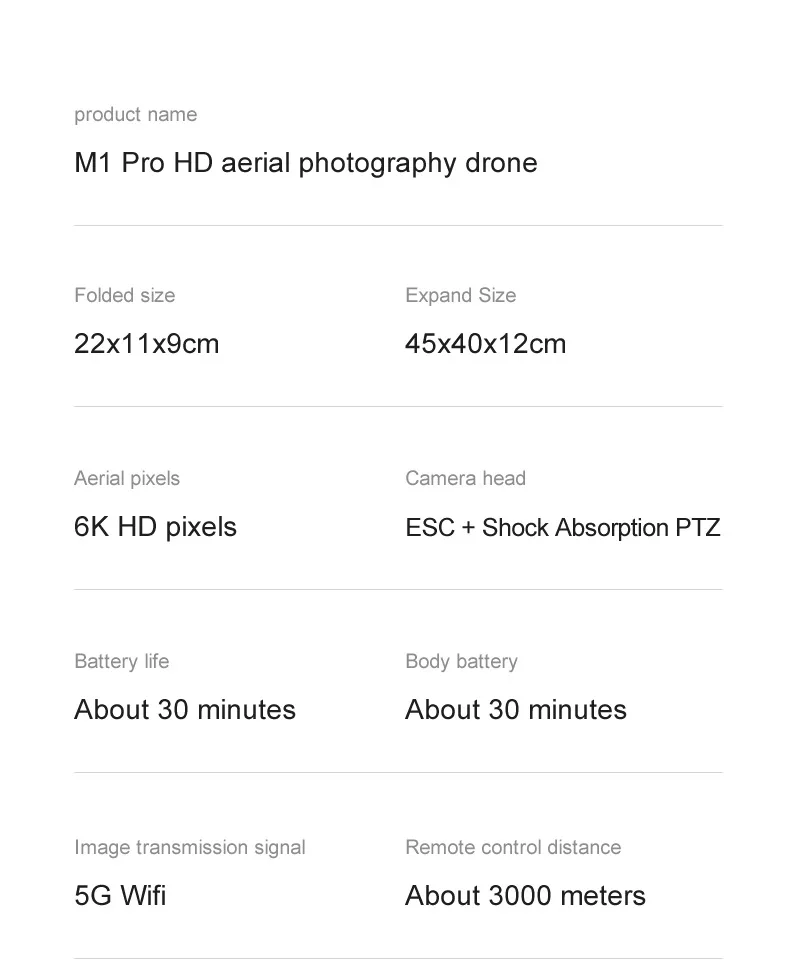The image size is (790, 978).
Task: Click the 'Aerial pixels' label
Action: tap(127, 479)
